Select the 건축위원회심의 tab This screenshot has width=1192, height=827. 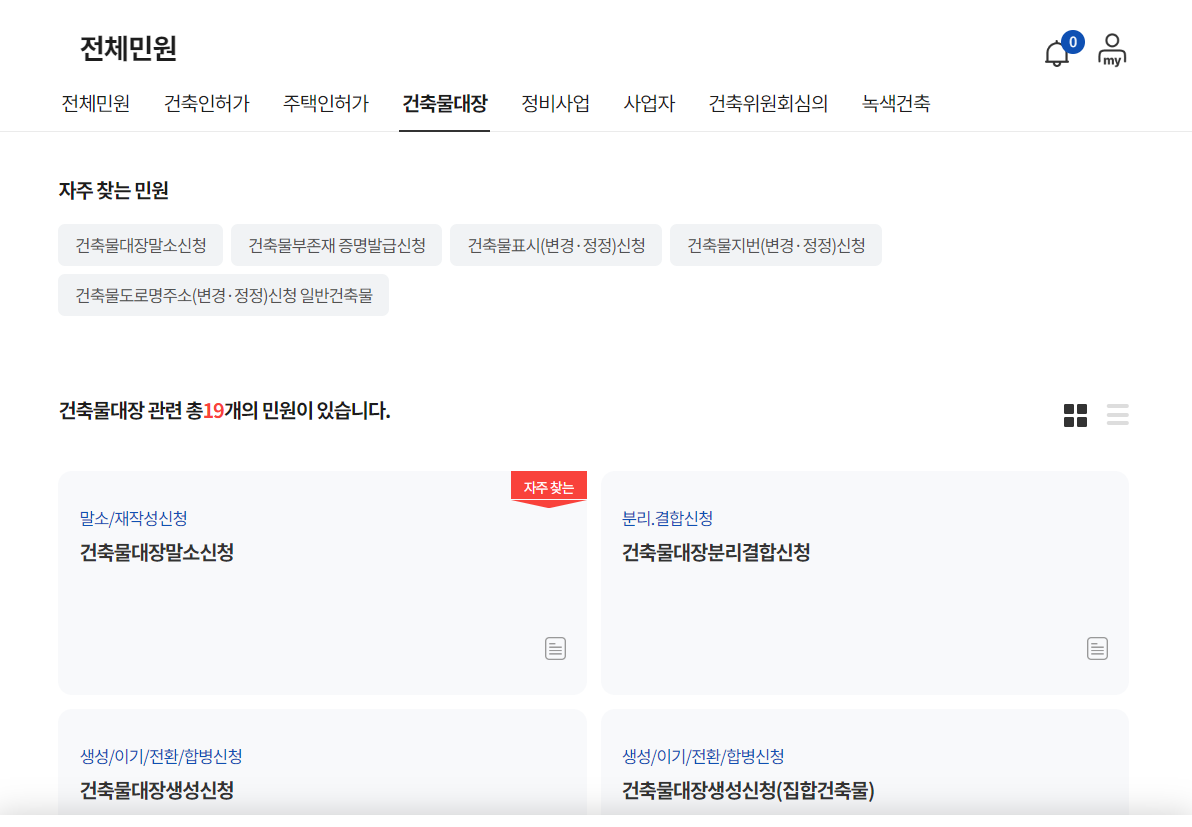tap(768, 103)
